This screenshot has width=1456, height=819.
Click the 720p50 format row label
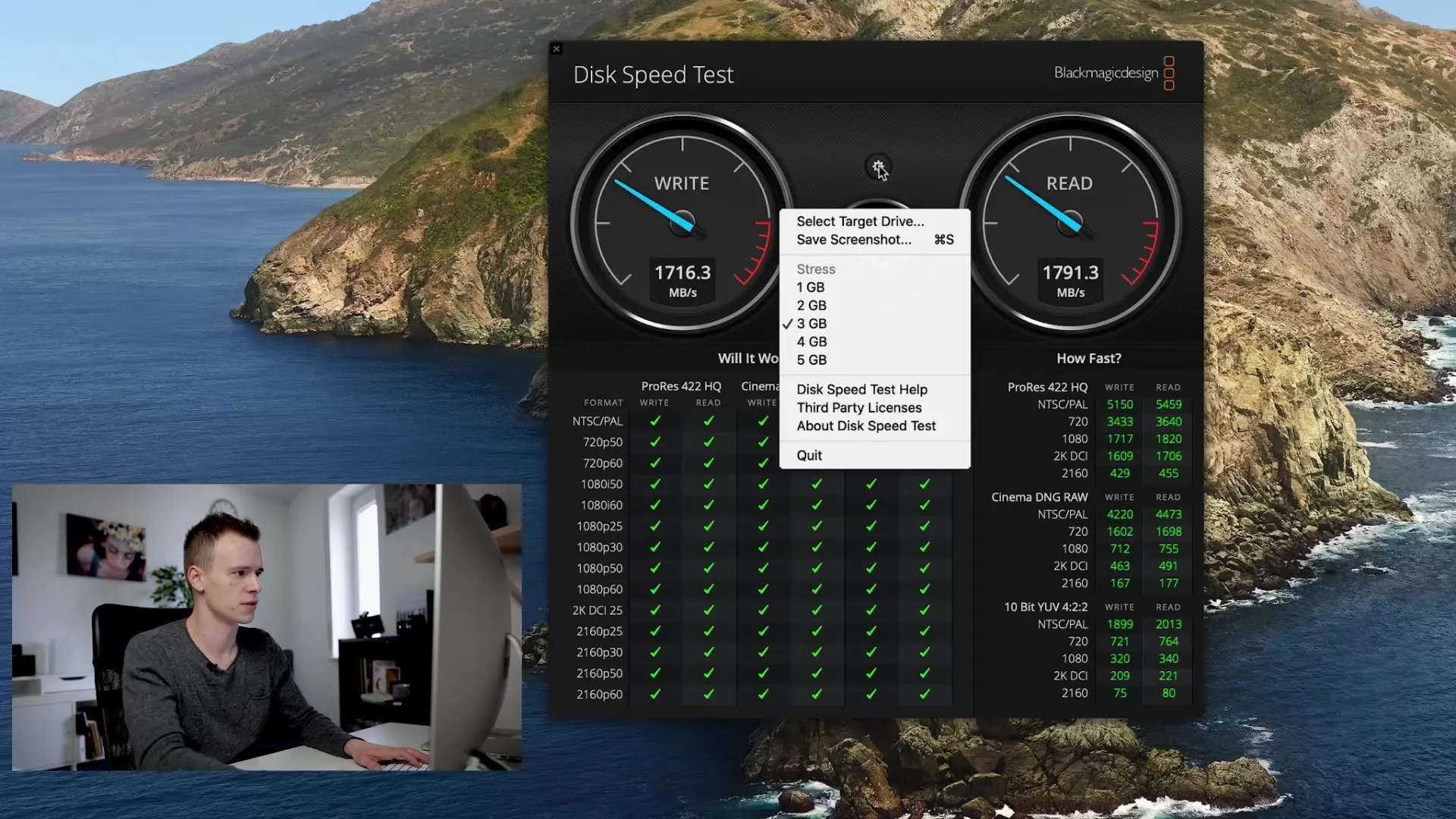point(602,442)
